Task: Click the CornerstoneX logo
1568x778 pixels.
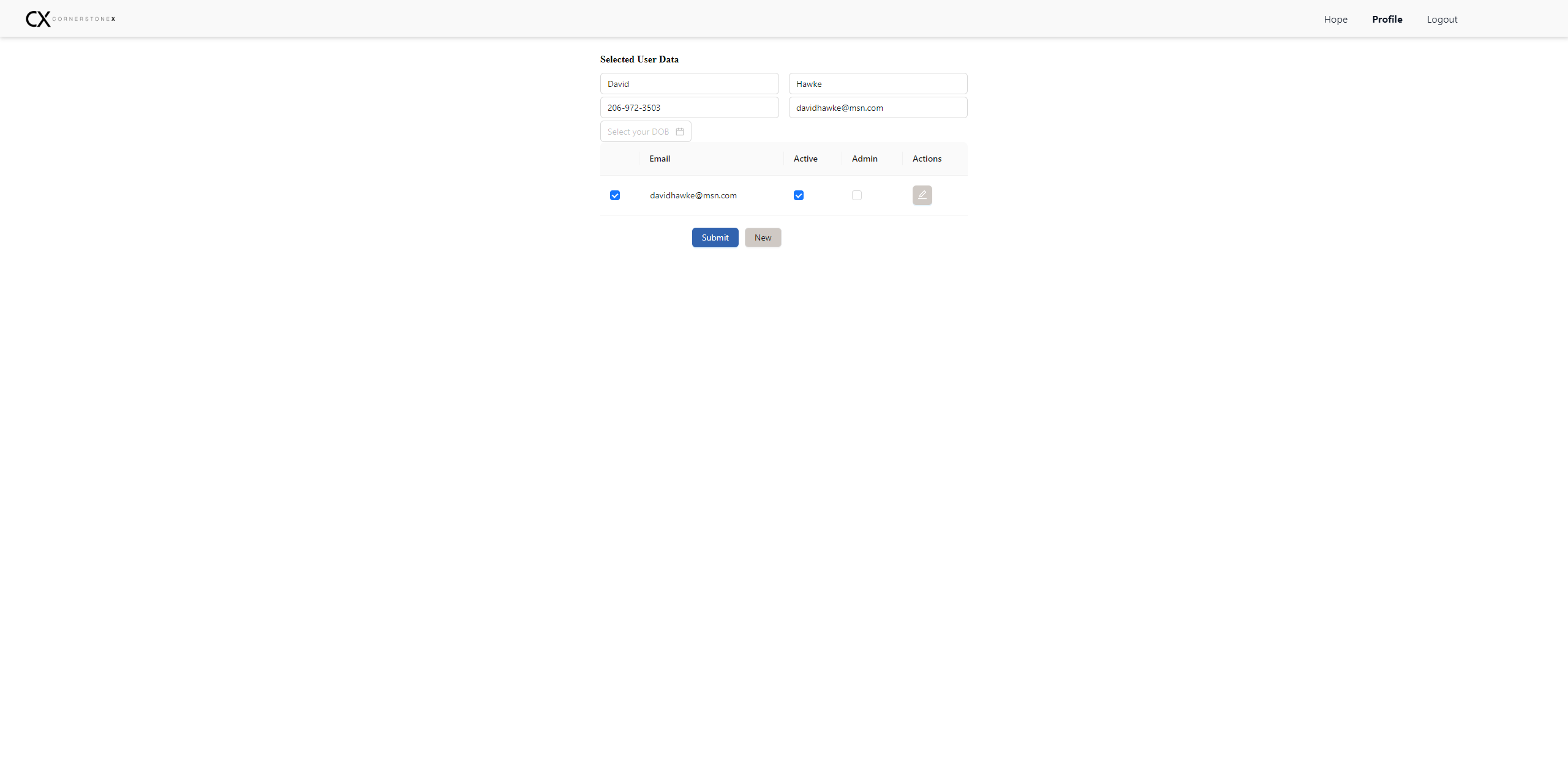Action: [70, 19]
